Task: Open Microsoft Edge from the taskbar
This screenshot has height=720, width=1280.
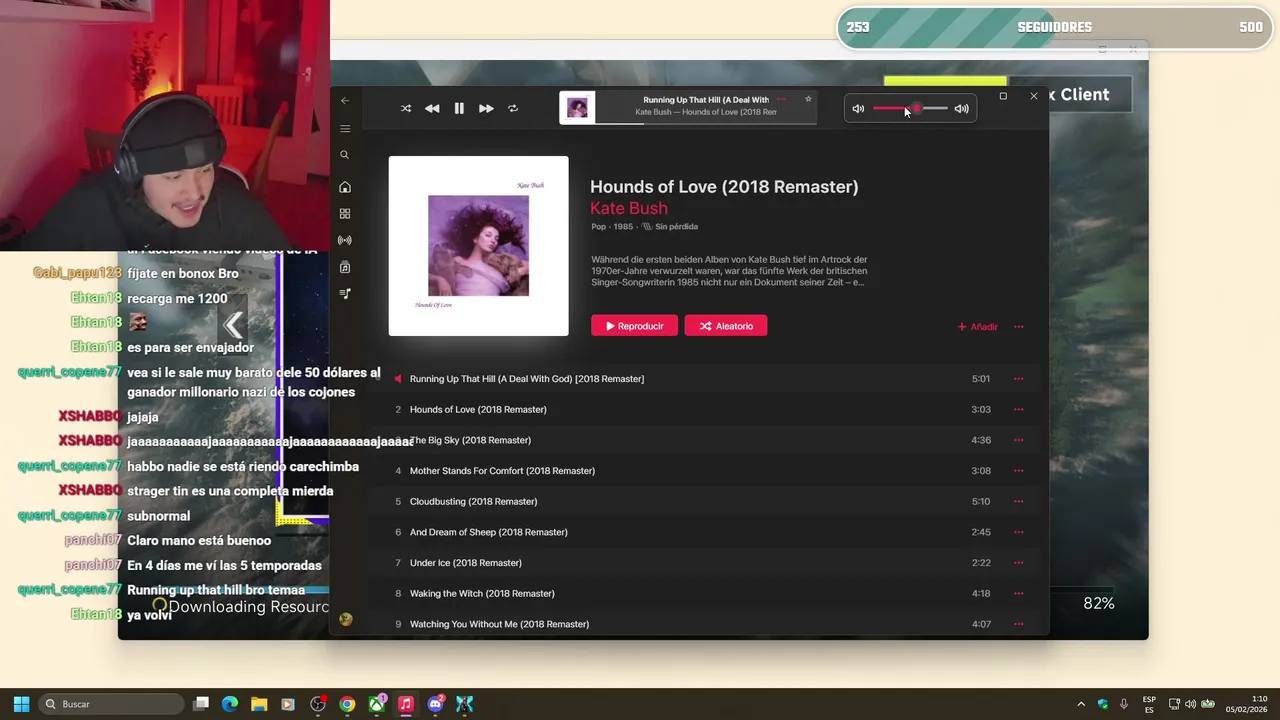Action: pyautogui.click(x=230, y=704)
